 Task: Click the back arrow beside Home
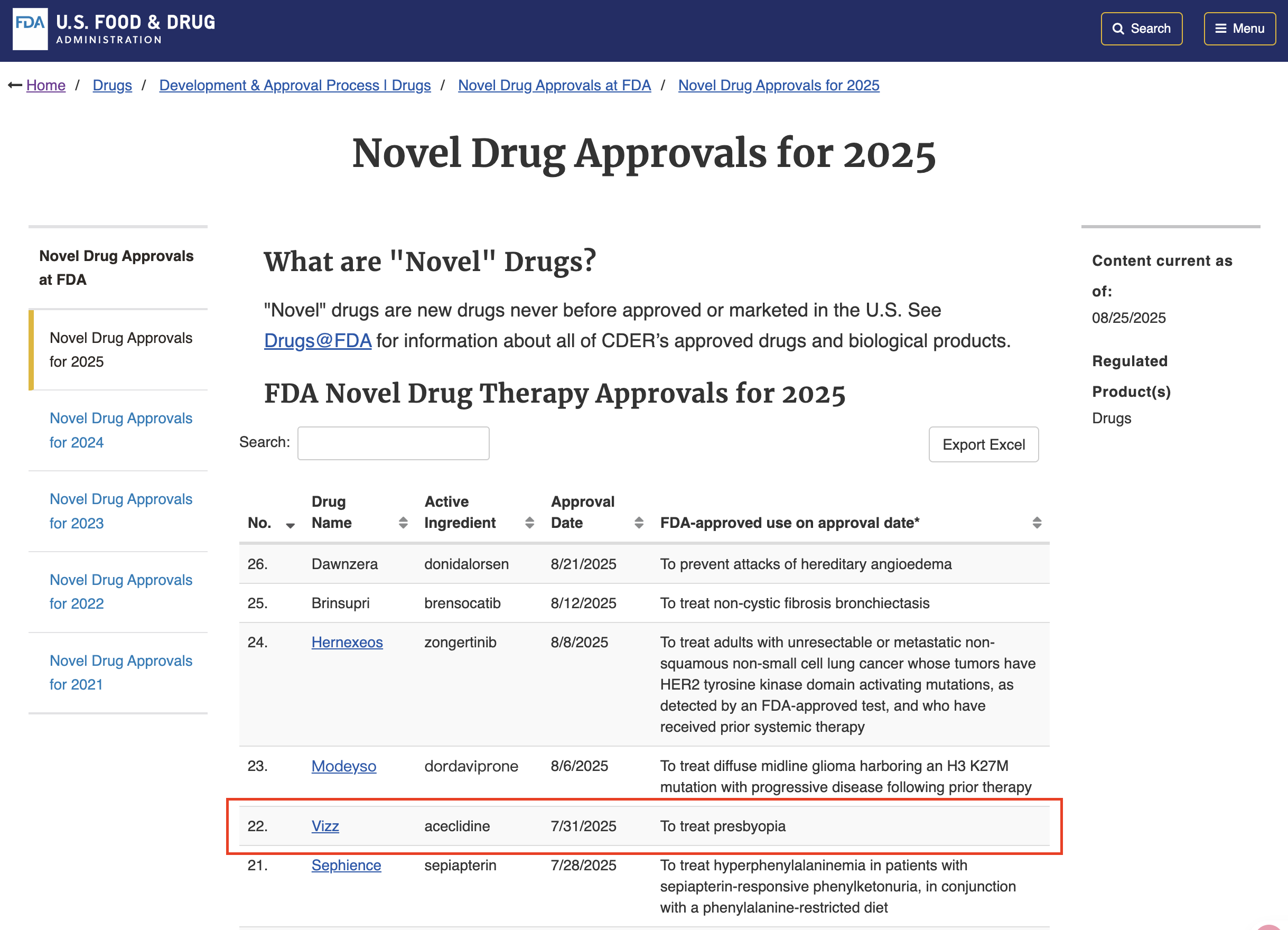click(x=15, y=85)
